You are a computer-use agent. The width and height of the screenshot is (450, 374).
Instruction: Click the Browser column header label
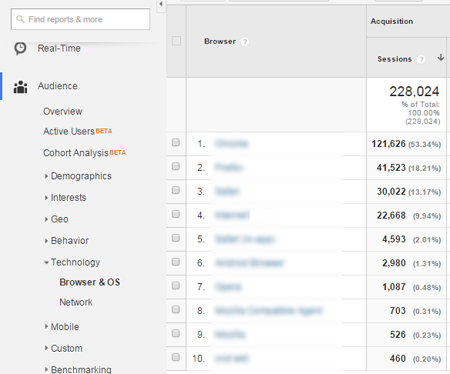(x=220, y=41)
